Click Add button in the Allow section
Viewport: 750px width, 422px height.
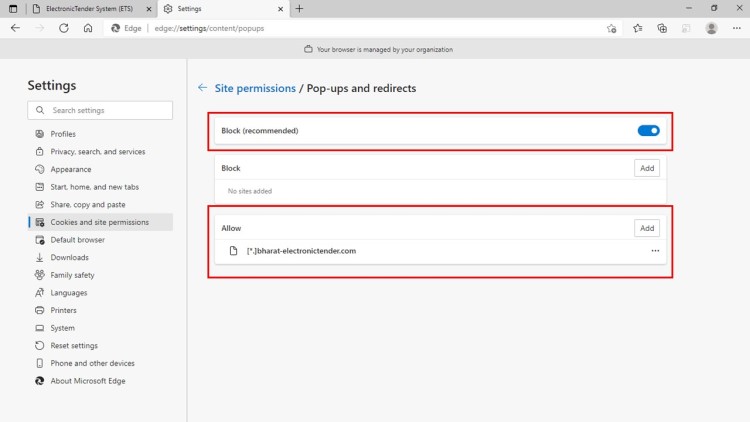click(647, 228)
